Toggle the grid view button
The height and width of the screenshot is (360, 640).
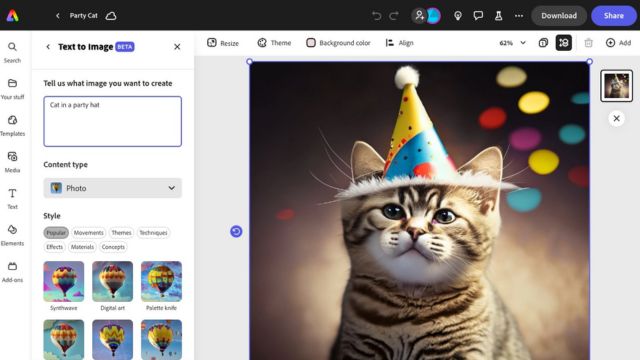click(x=564, y=43)
